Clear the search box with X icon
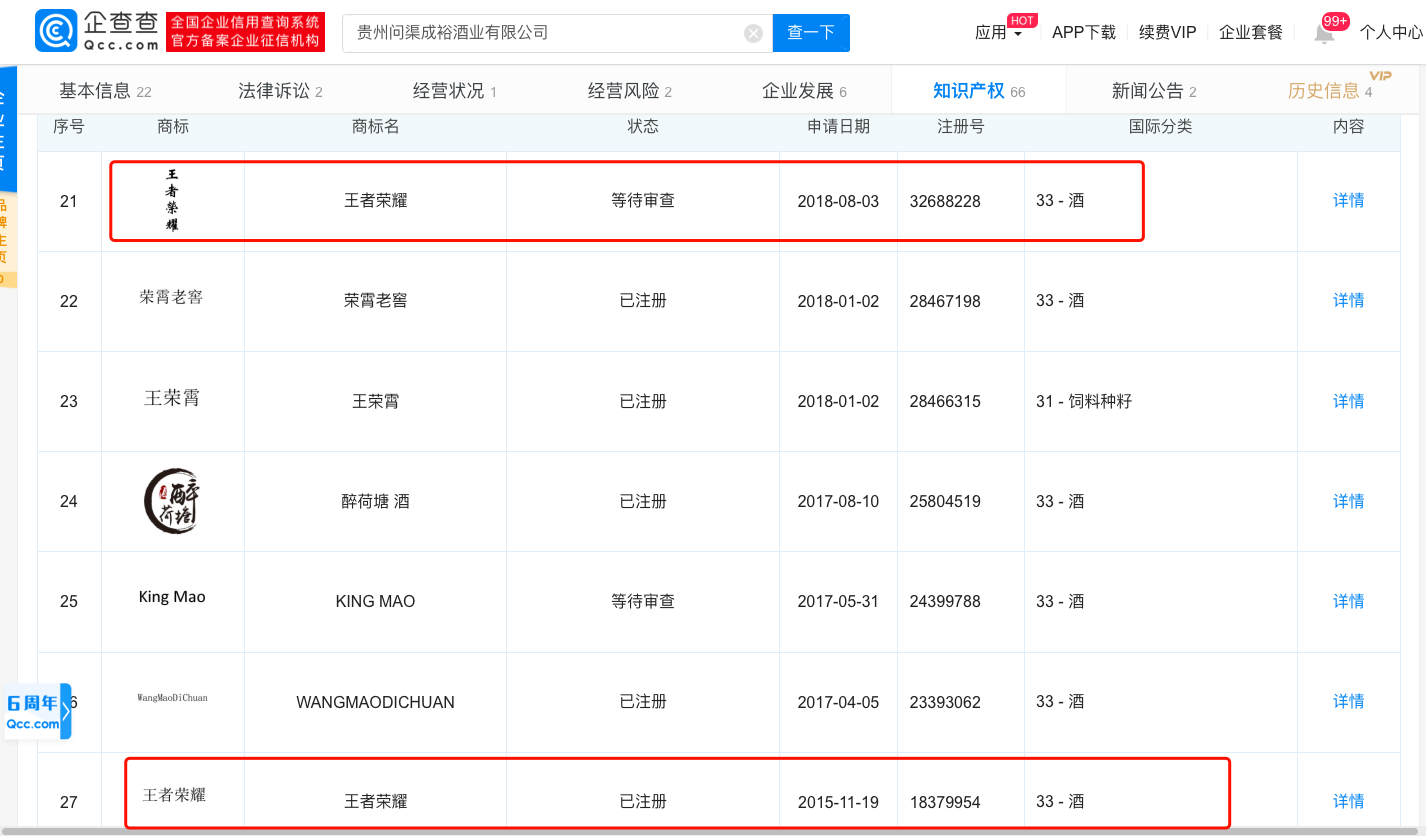This screenshot has width=1426, height=836. [x=753, y=33]
